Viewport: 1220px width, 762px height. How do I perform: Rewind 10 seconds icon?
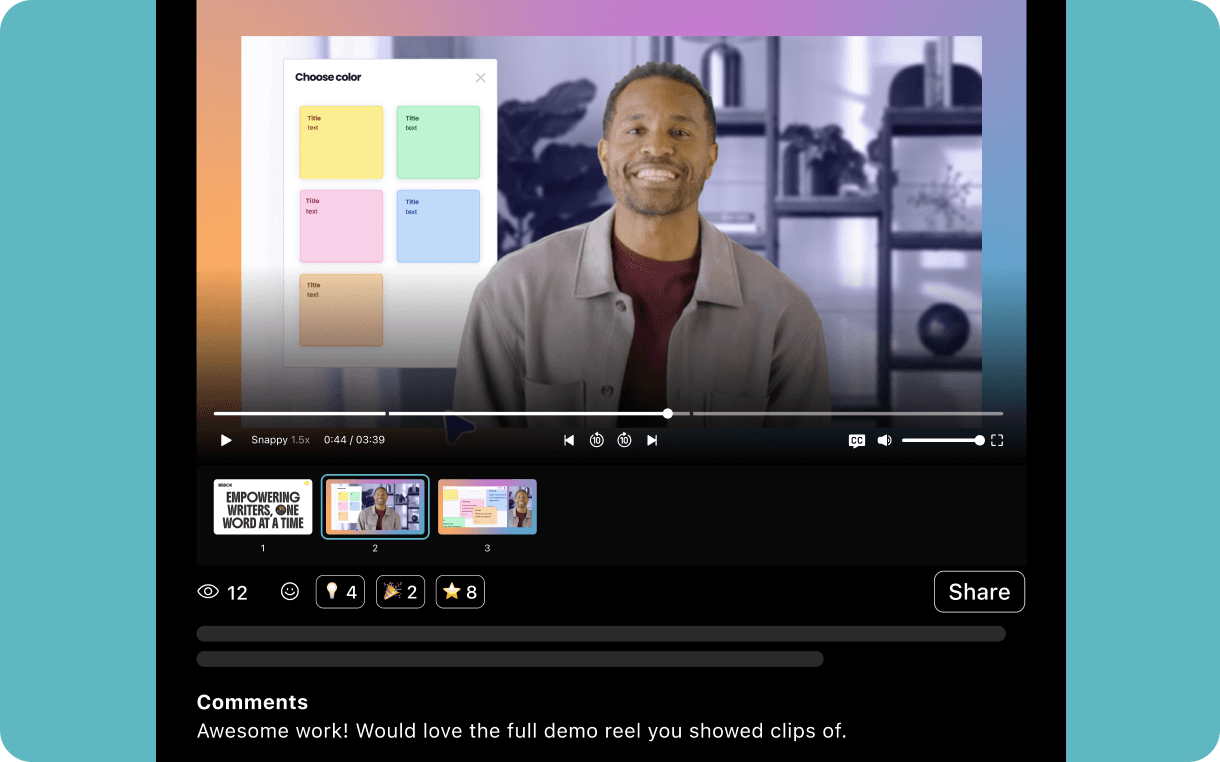(596, 440)
